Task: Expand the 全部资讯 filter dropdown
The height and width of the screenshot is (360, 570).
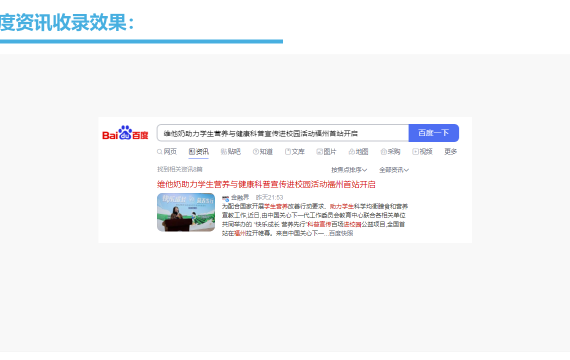Action: coord(394,170)
